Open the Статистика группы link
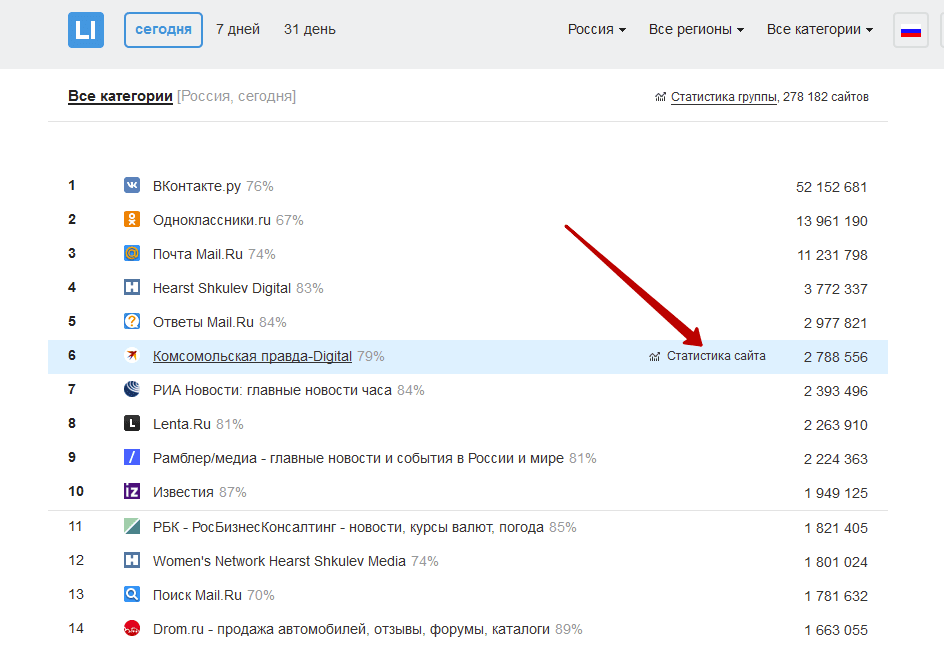 723,97
